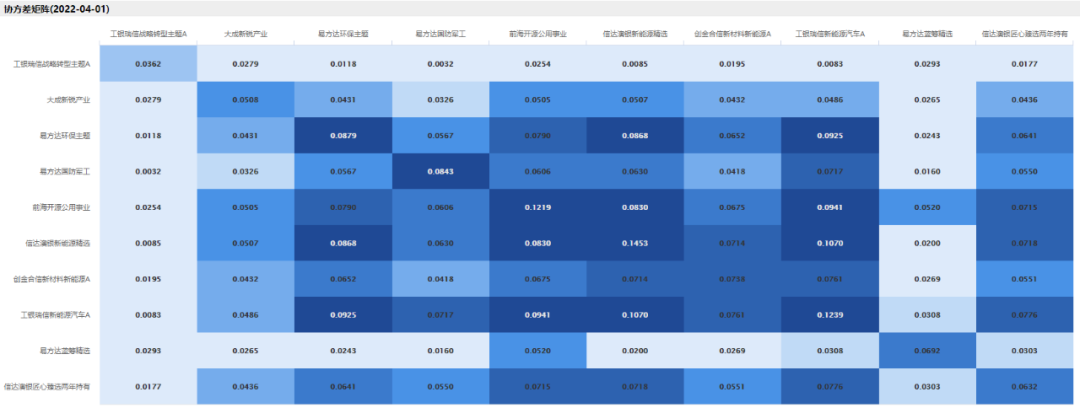Viewport: 1080px width, 408px height.
Task: Click 0.0761 in the 创金合信新材料新能源A row
Action: (x=829, y=278)
